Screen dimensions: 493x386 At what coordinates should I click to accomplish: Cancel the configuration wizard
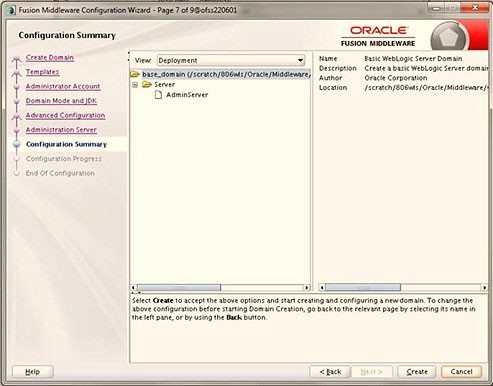click(461, 372)
